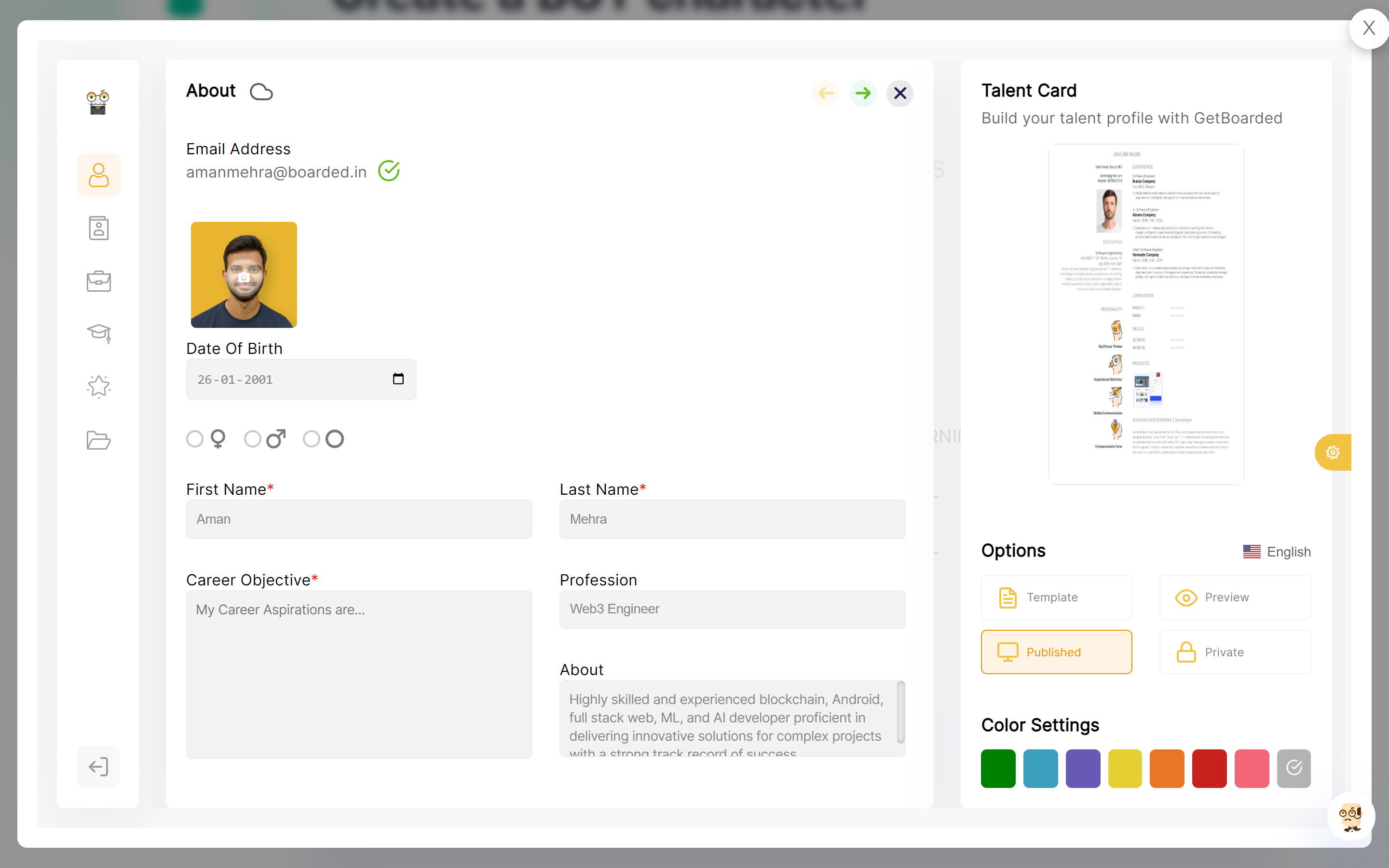Click the Last Name input field
Image resolution: width=1389 pixels, height=868 pixels.
[x=732, y=519]
